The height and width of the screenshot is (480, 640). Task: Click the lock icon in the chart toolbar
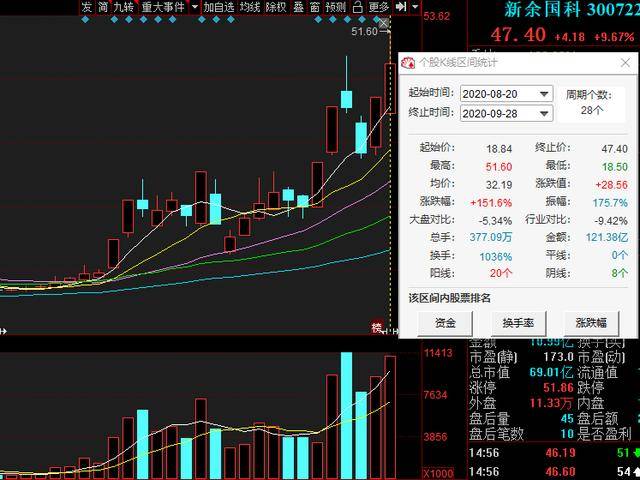click(x=358, y=7)
